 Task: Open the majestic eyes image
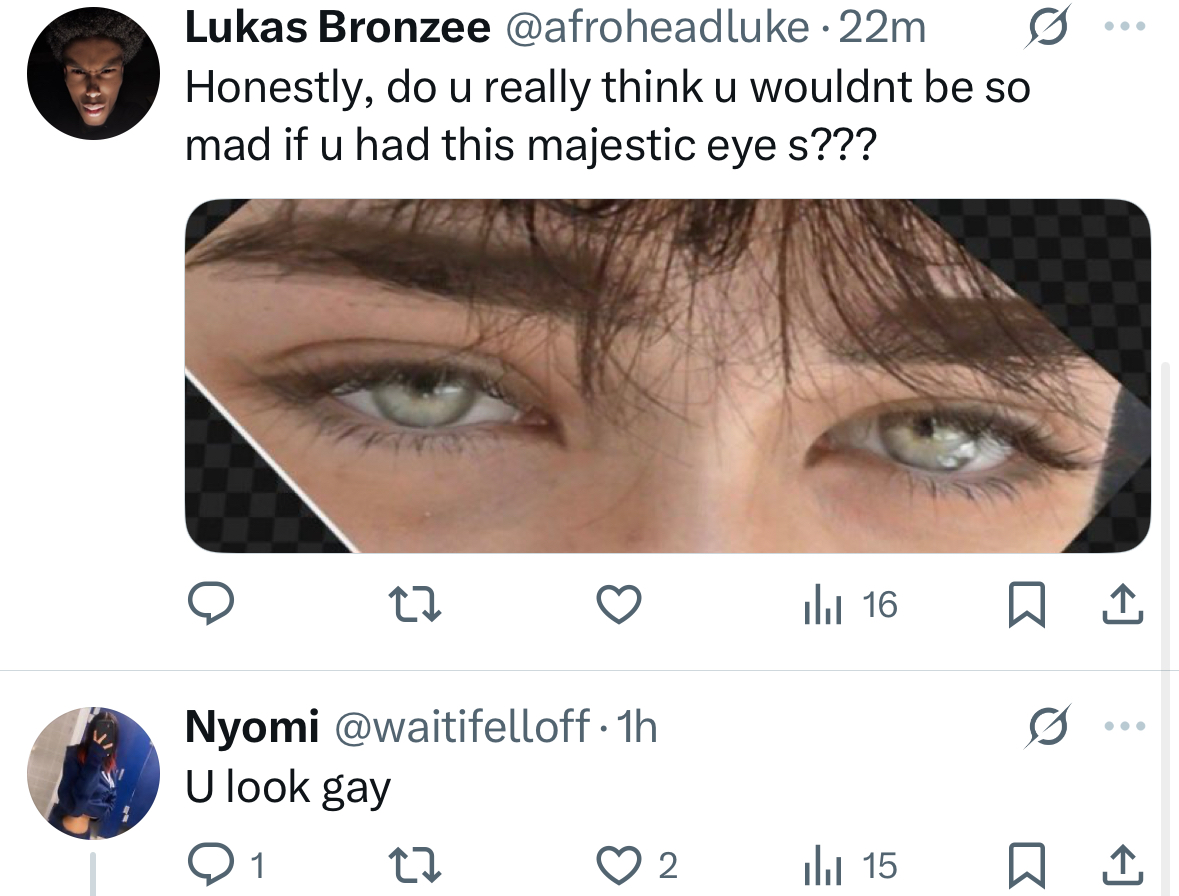[x=667, y=375]
